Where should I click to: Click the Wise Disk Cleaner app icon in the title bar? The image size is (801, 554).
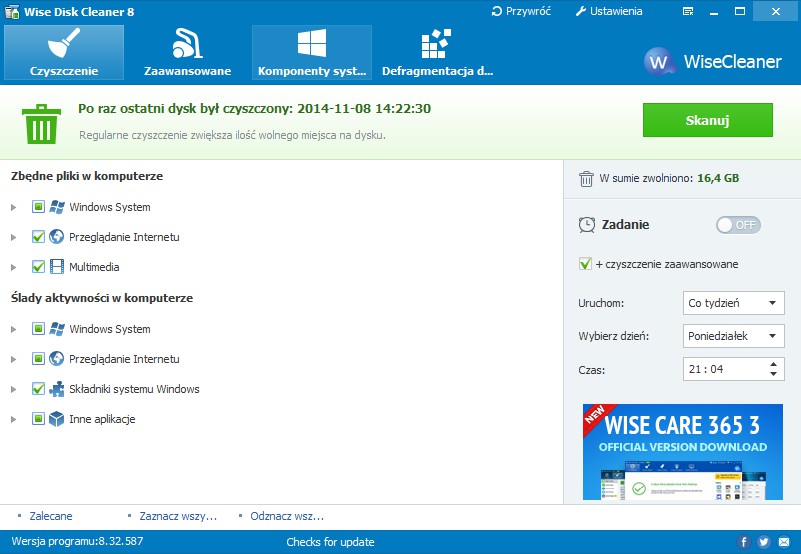(12, 11)
